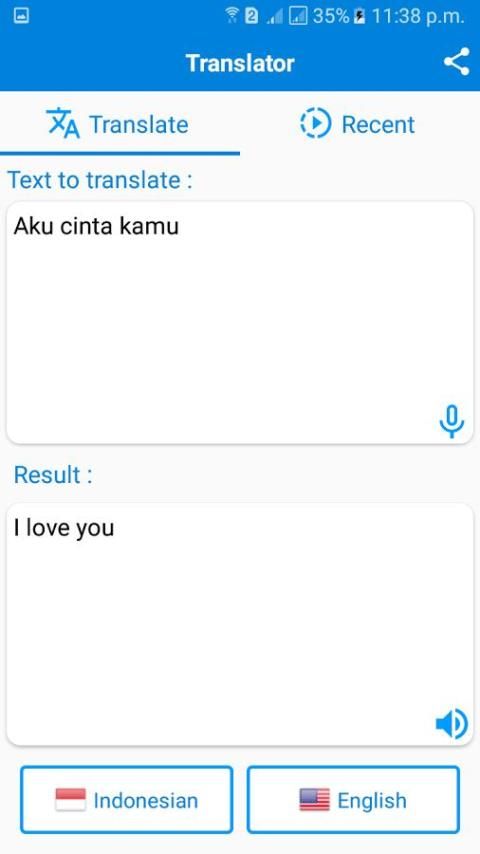Tap the Indonesian flag icon

(x=70, y=800)
